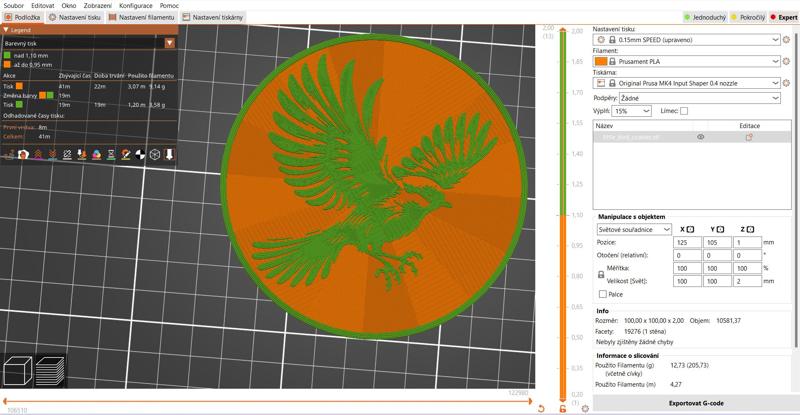Enable the Límec checkbox
Screen dimensions: 800x415
[x=684, y=111]
